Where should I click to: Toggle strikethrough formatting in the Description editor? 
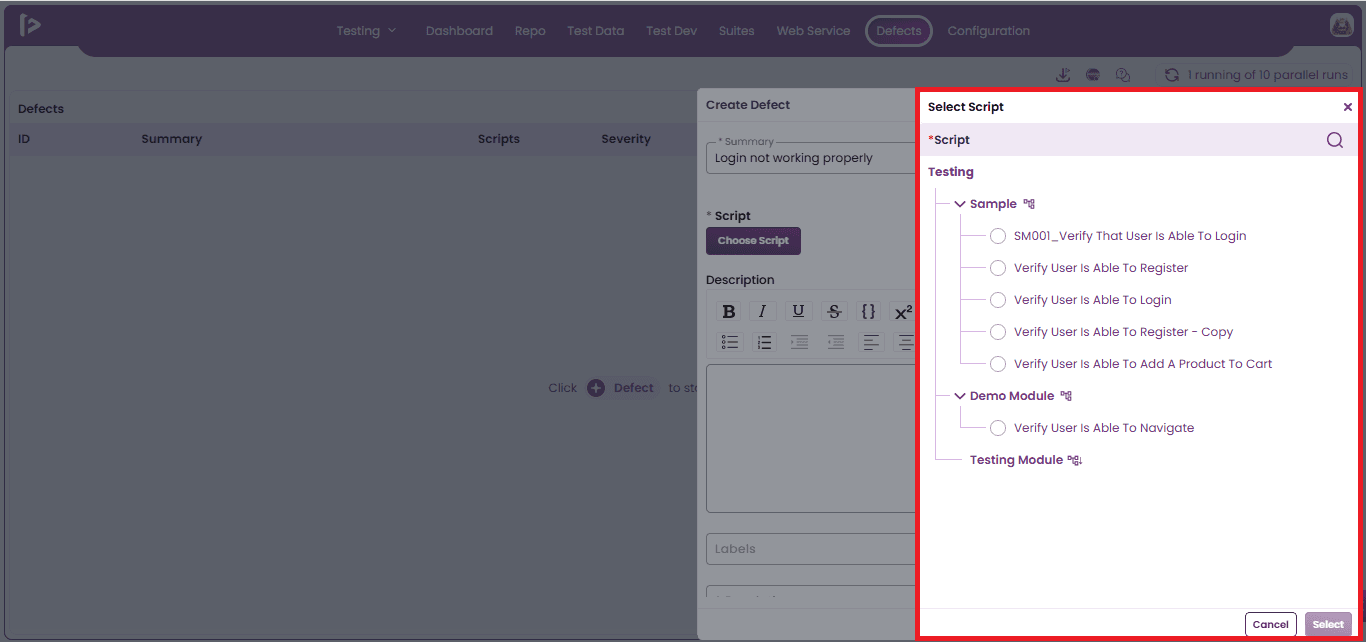(x=834, y=312)
